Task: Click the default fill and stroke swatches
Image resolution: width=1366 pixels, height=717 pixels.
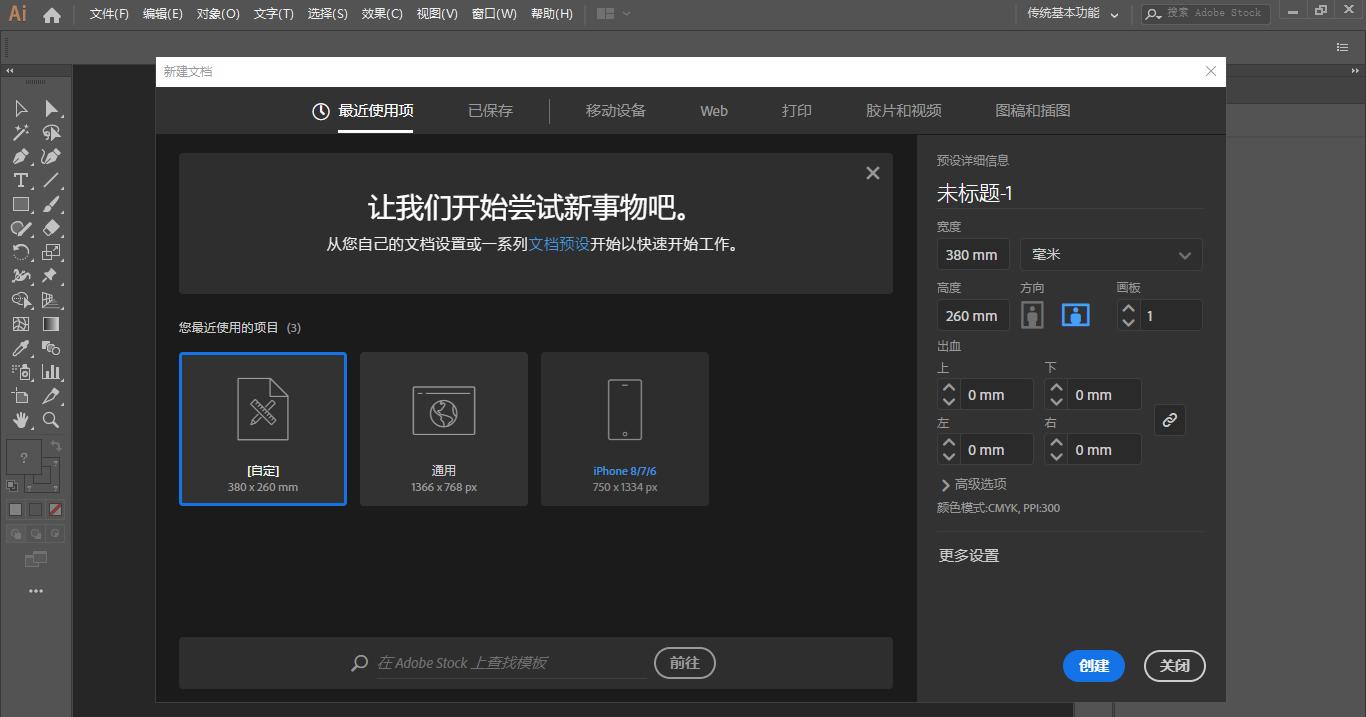Action: point(13,487)
